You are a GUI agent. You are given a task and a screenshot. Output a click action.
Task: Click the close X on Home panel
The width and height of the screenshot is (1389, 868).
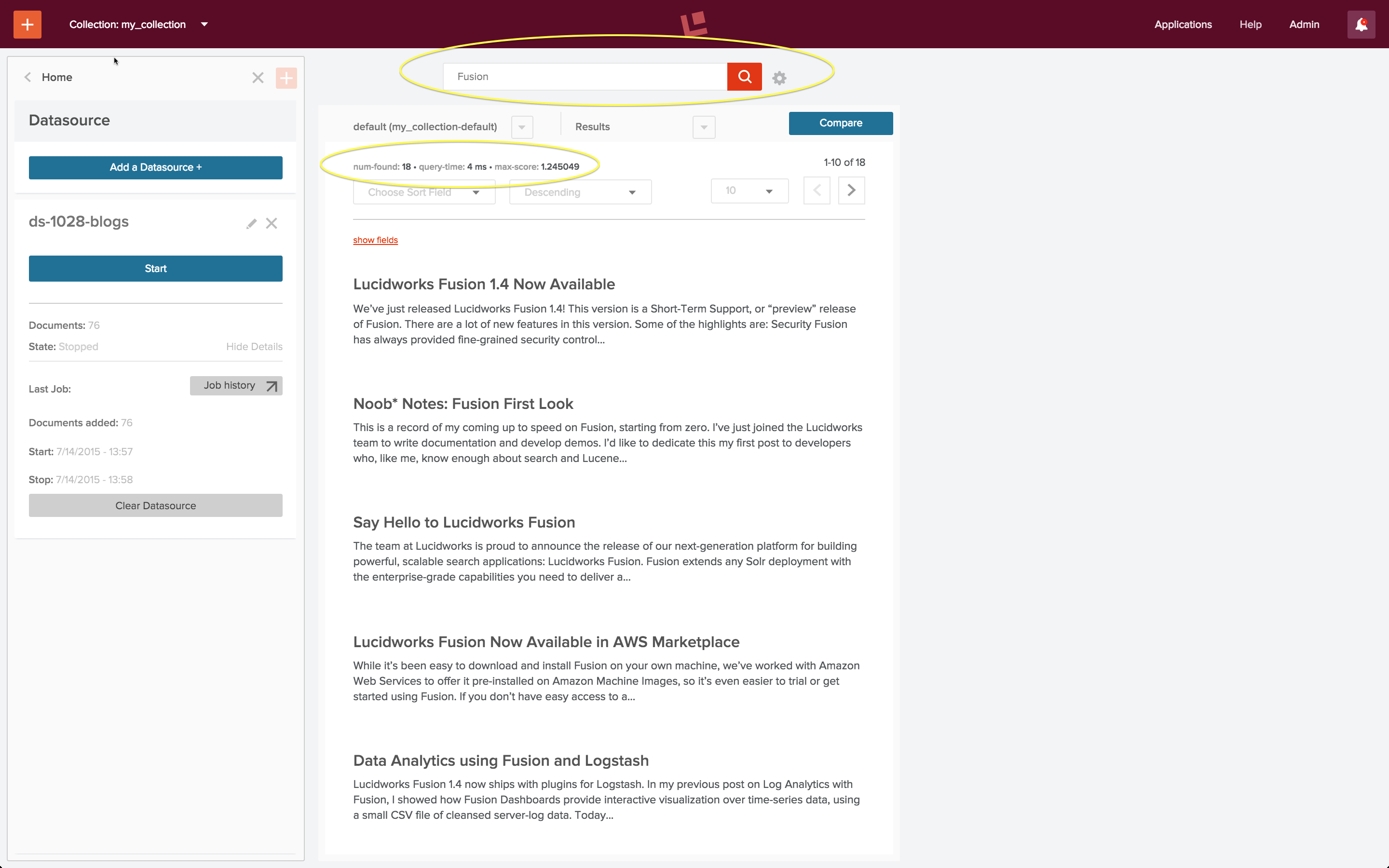click(x=258, y=77)
